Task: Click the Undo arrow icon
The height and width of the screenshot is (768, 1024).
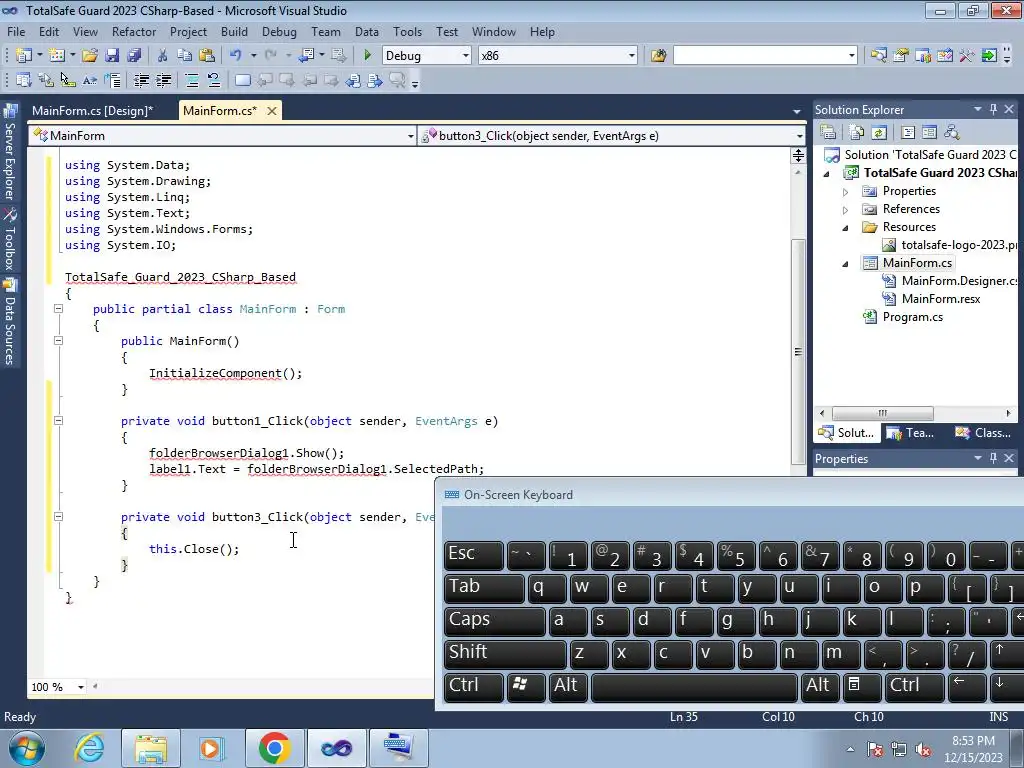Action: point(236,56)
